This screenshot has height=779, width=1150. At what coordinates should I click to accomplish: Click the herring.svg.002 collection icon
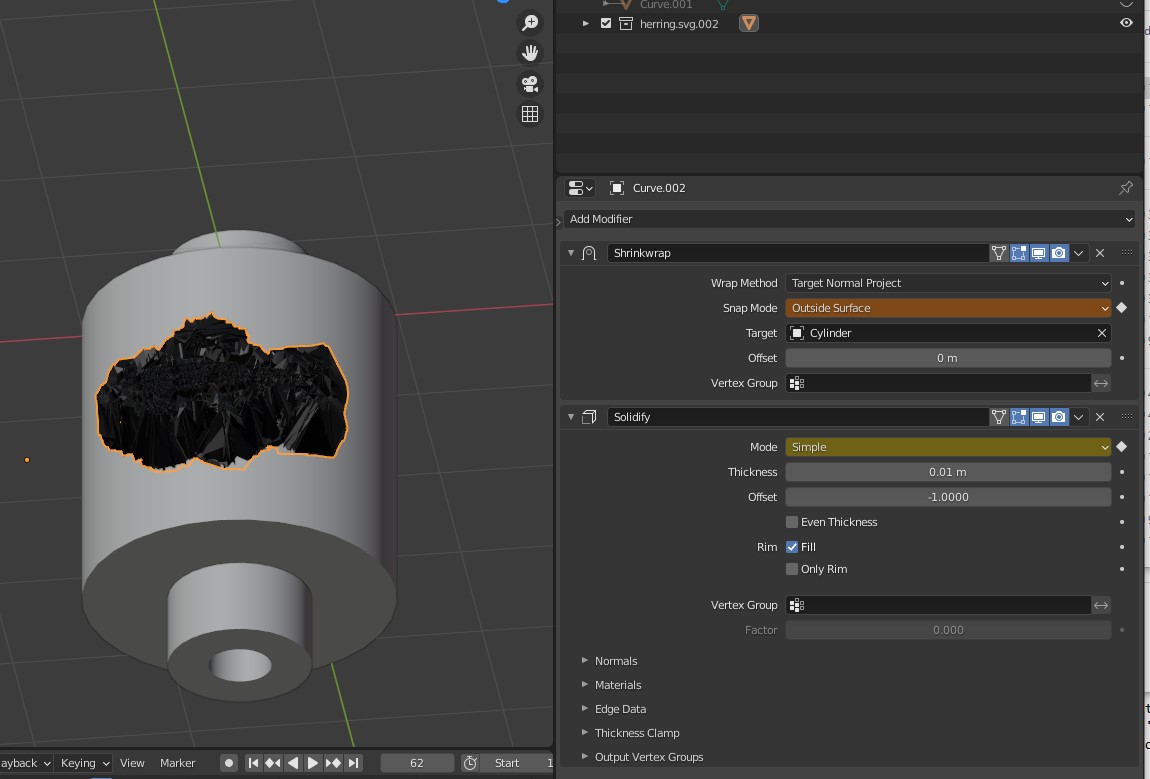pyautogui.click(x=625, y=22)
